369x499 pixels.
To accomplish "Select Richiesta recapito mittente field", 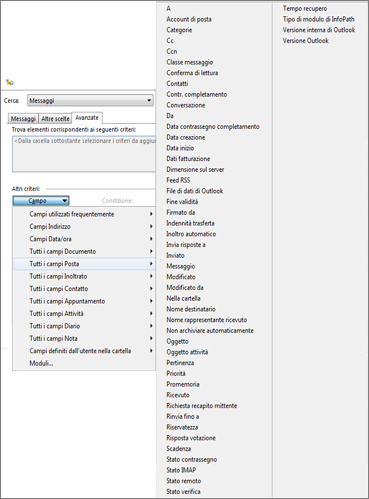I will point(202,406).
